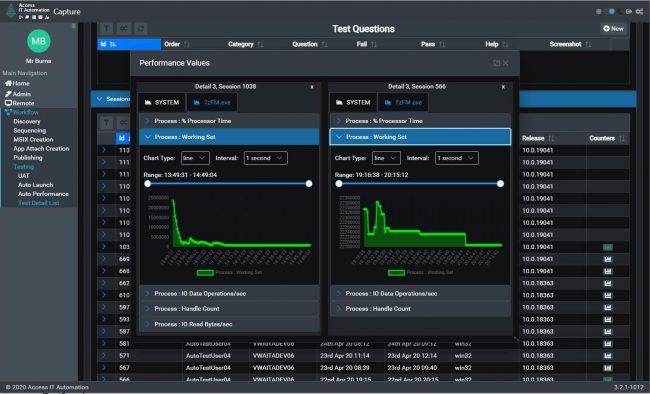Screen dimensions: 650x394
Task: Open Remote in main navigation
Action: (x=19, y=103)
